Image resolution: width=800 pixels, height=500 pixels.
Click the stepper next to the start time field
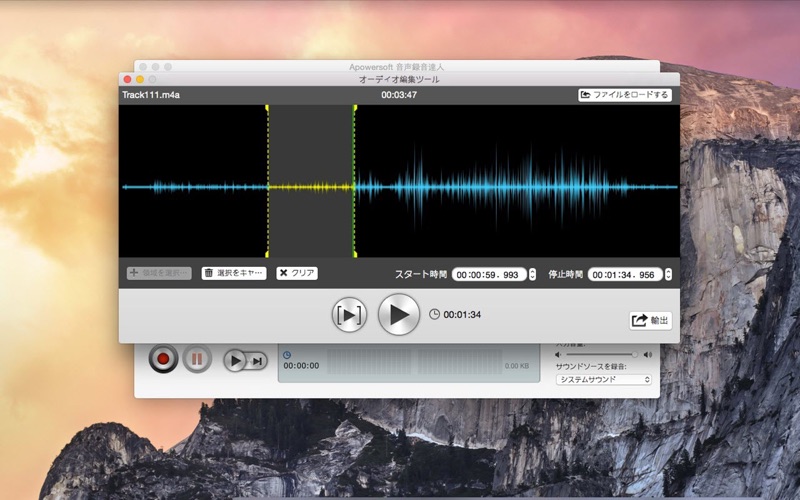pos(532,274)
